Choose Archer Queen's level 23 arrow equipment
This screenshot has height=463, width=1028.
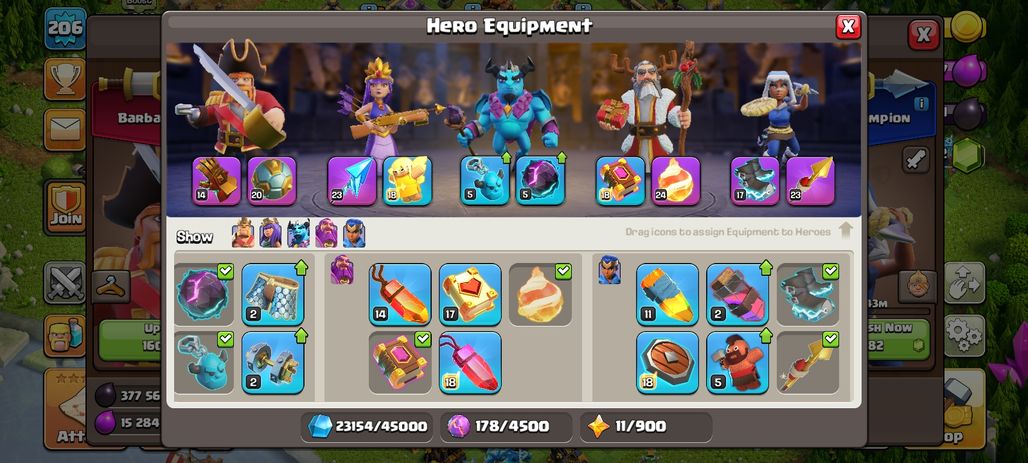pyautogui.click(x=352, y=180)
